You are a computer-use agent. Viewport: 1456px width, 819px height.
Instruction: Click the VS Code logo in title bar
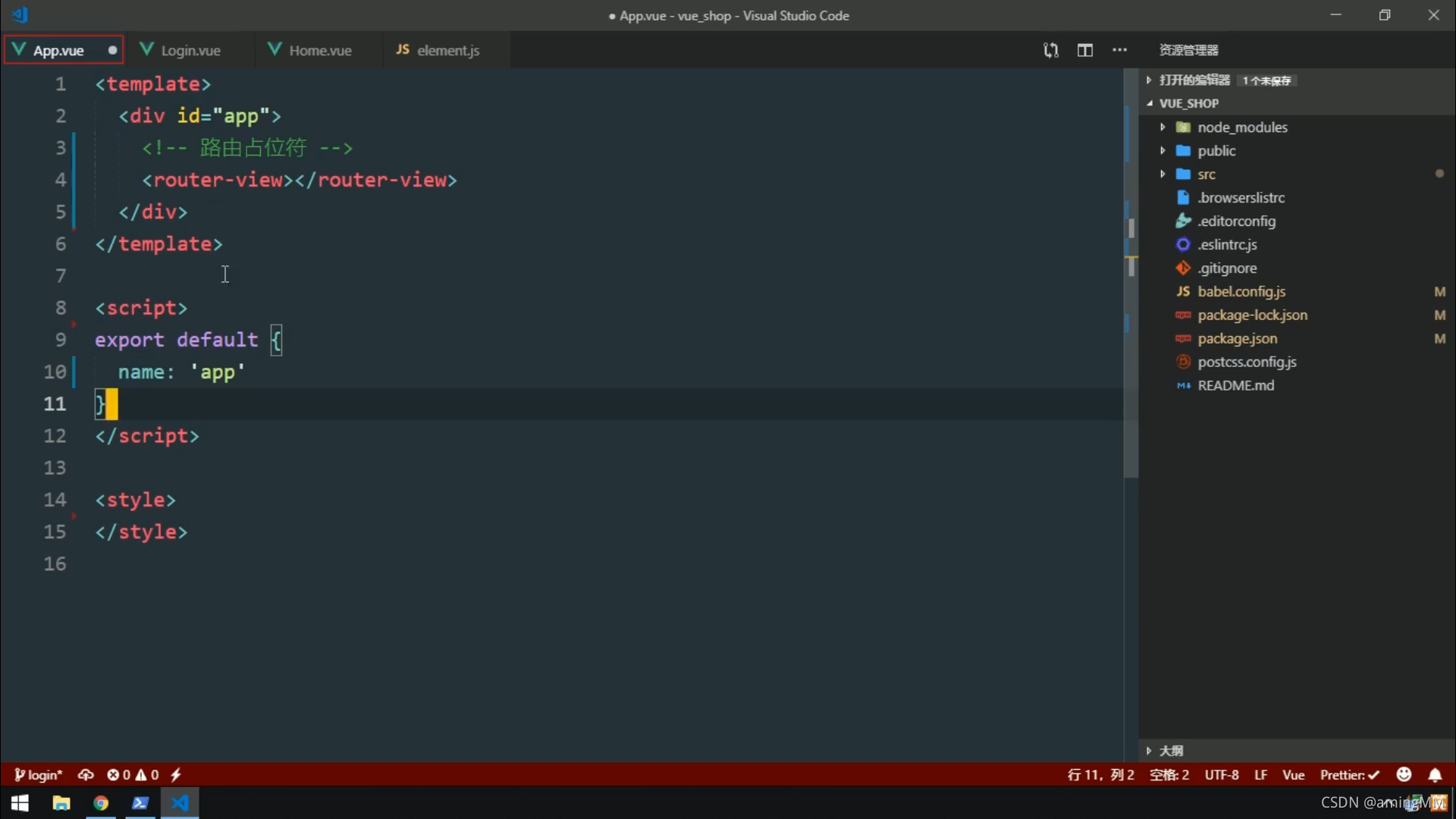point(20,14)
